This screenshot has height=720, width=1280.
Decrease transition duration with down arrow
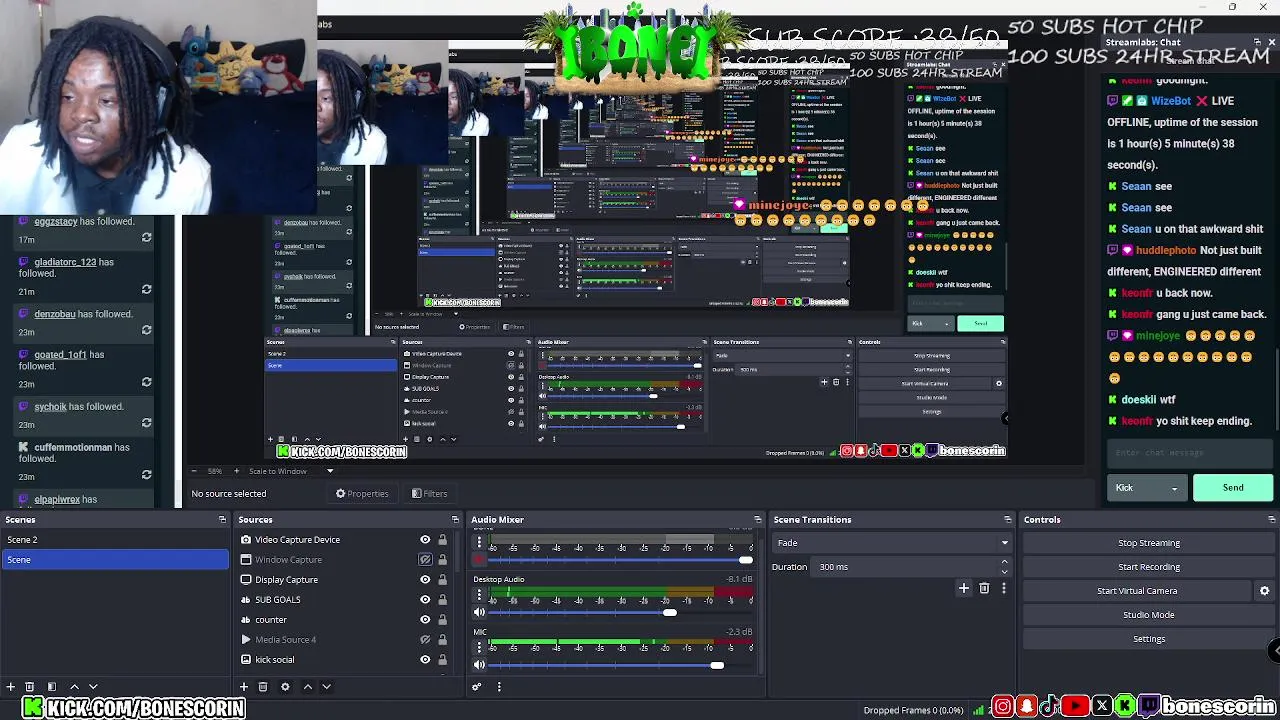[x=1004, y=571]
